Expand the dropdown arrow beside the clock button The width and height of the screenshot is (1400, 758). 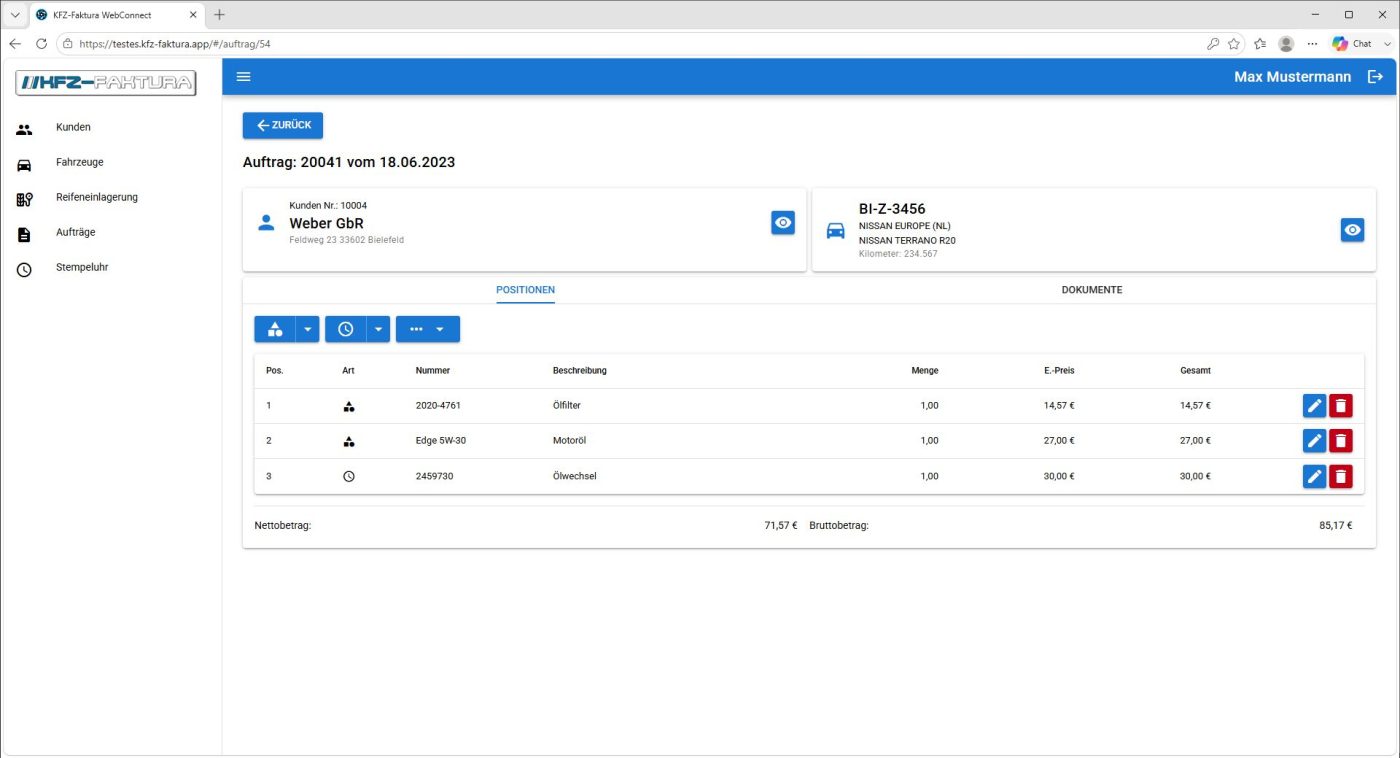coord(378,329)
